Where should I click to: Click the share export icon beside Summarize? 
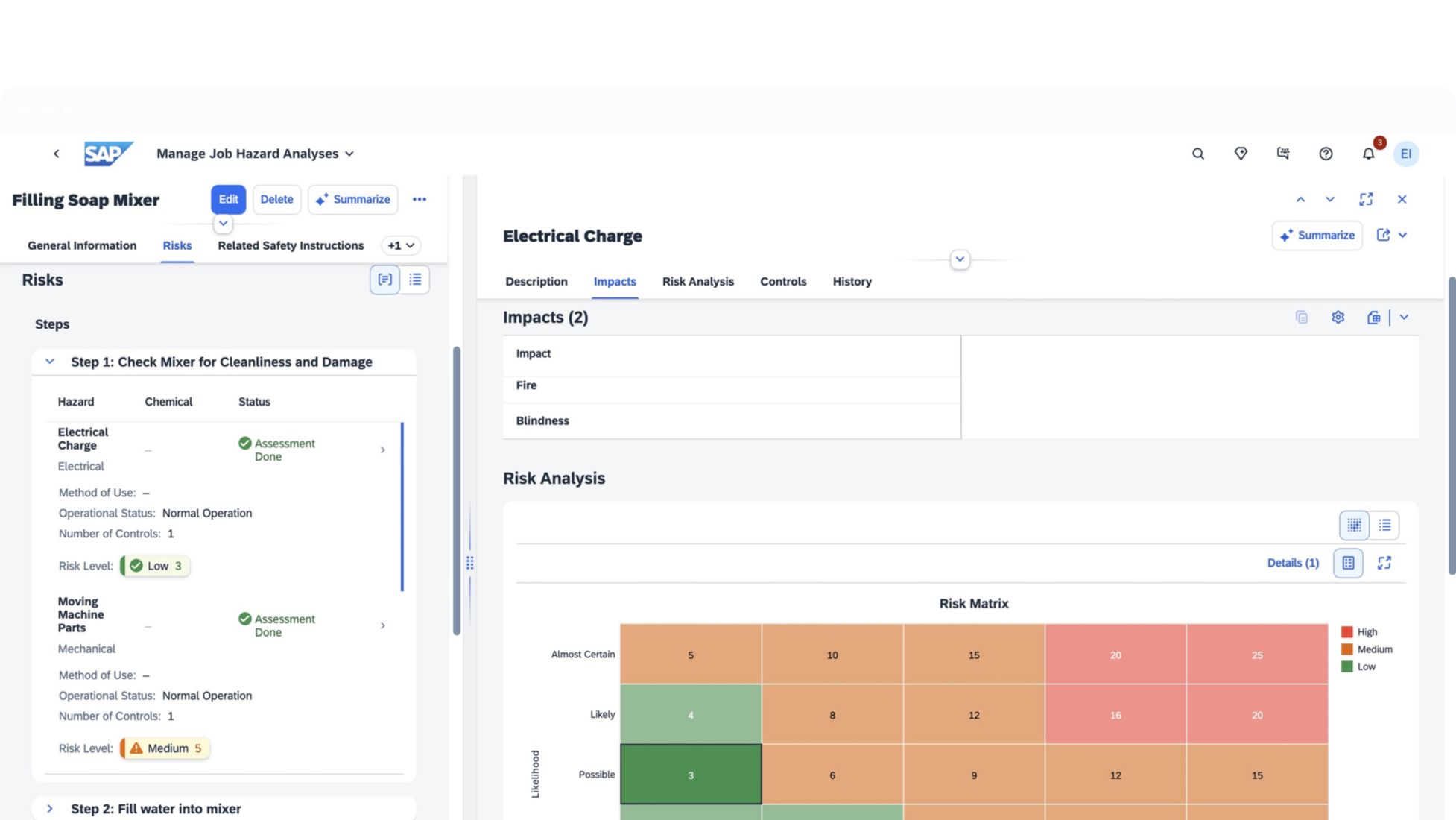1383,235
